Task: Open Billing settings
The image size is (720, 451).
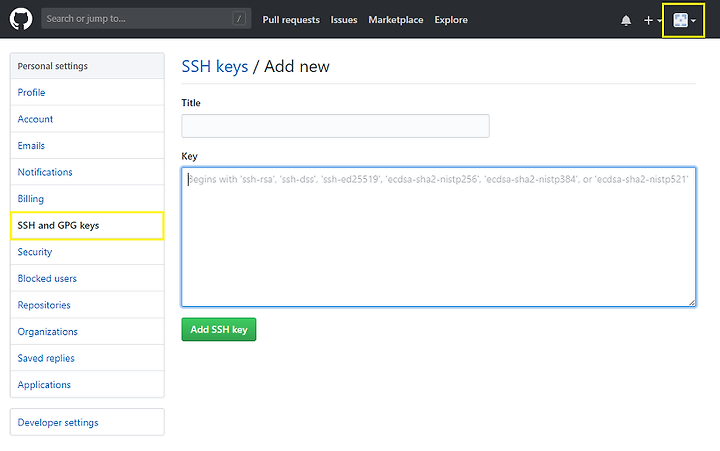Action: pyautogui.click(x=87, y=199)
